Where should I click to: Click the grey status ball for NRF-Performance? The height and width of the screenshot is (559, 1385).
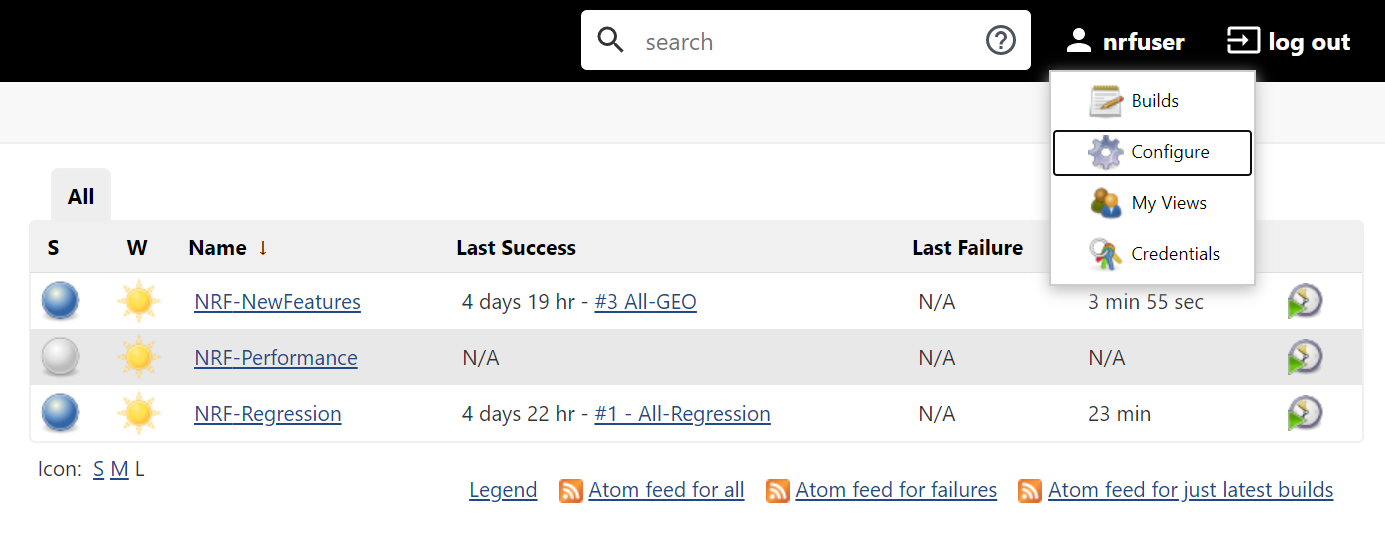[61, 357]
